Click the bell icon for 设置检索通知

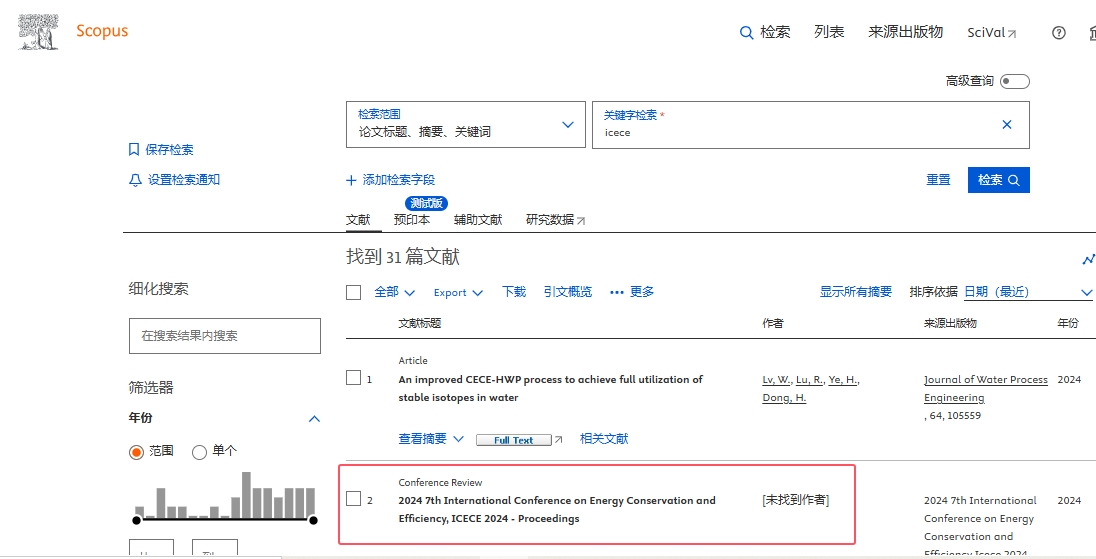coord(135,180)
